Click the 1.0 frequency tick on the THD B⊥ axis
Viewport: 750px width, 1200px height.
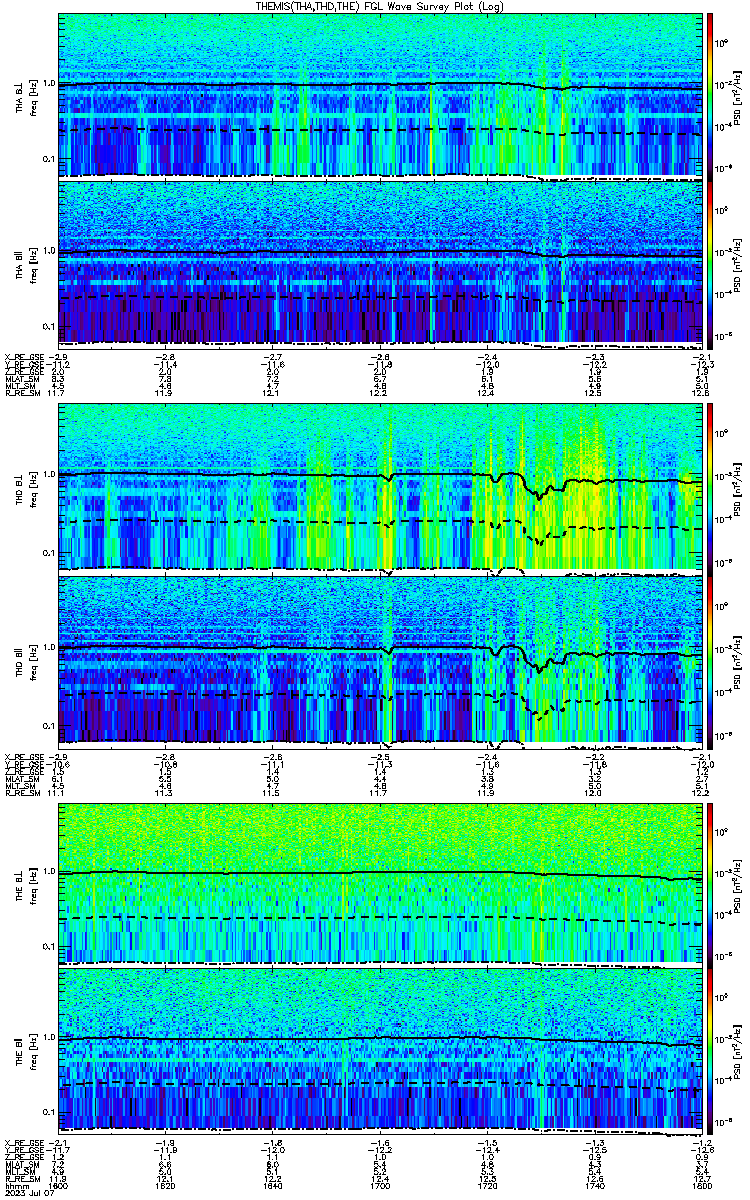point(49,475)
